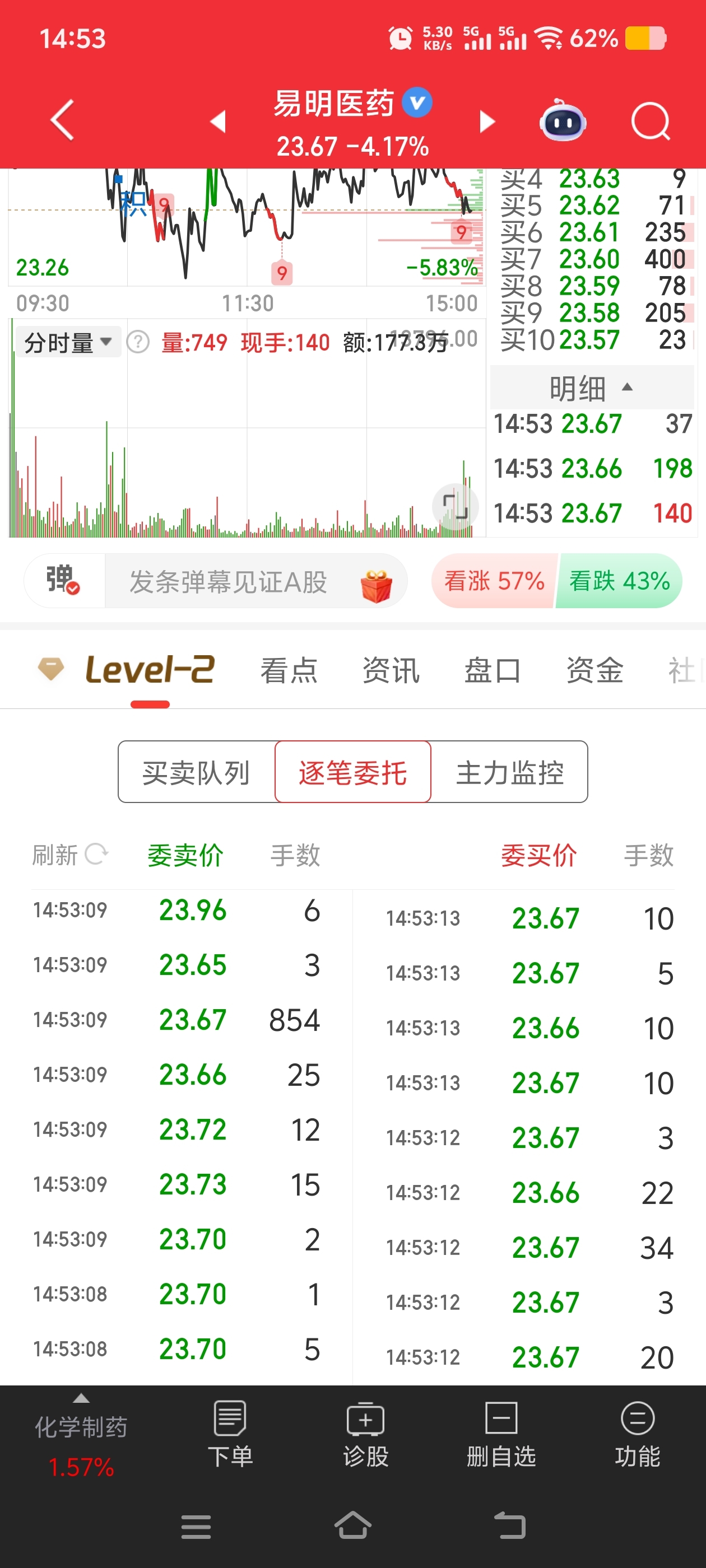Tap sell order 23.73 with 15 lots
This screenshot has height=1568, width=706.
click(176, 1184)
